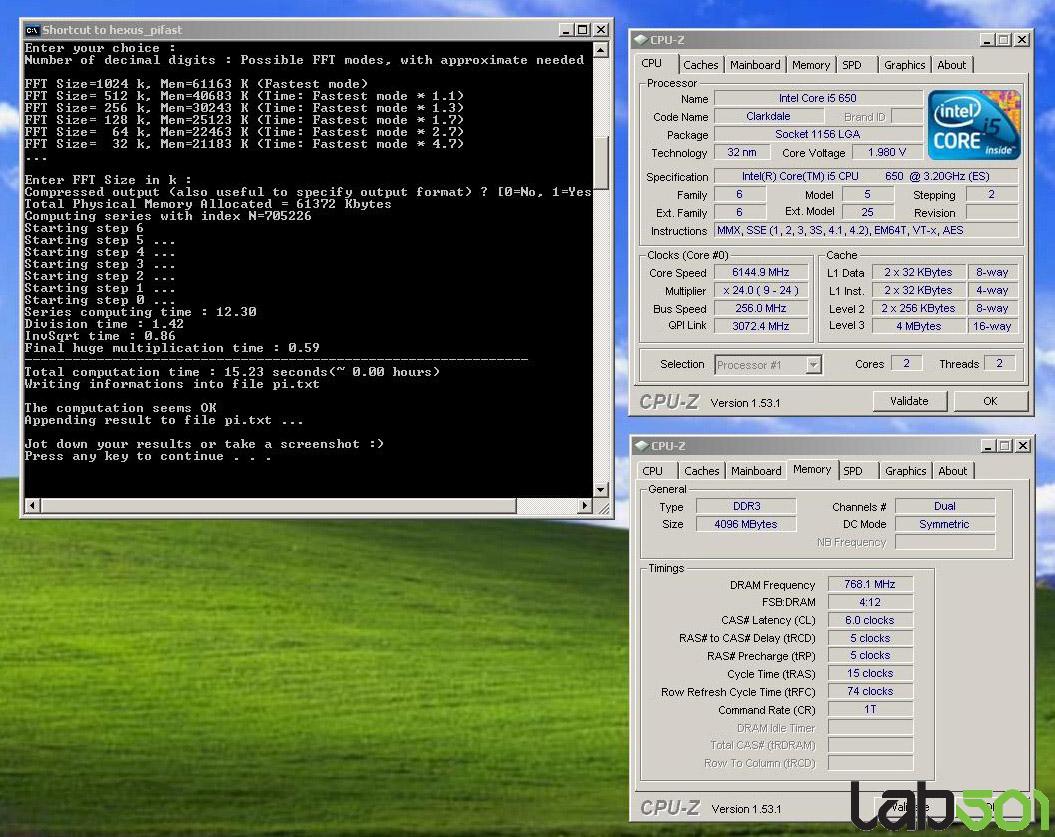Select CPU tab in bottom CPU-Z window
The height and width of the screenshot is (837, 1055).
(x=653, y=471)
